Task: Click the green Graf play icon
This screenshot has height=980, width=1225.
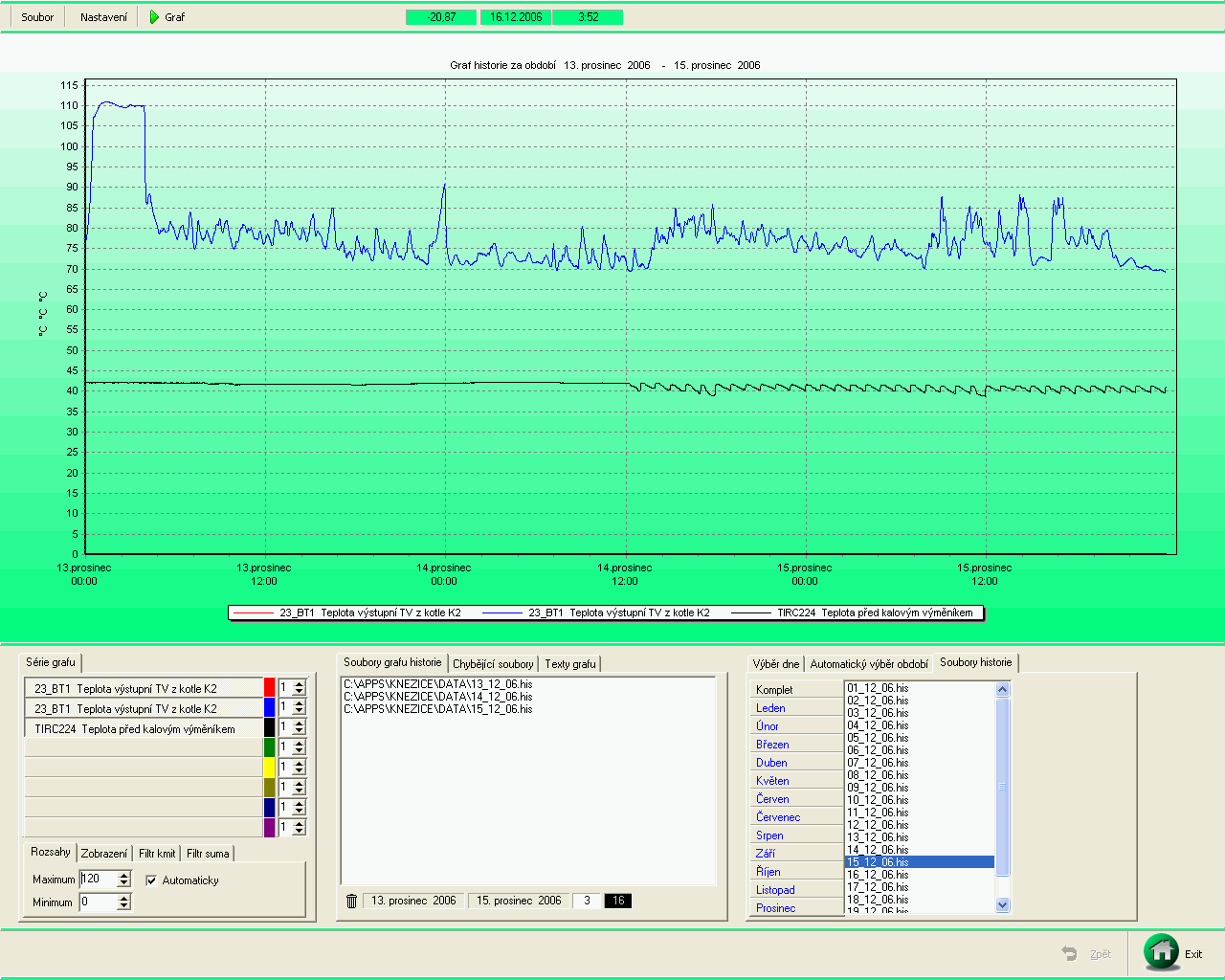Action: 154,17
